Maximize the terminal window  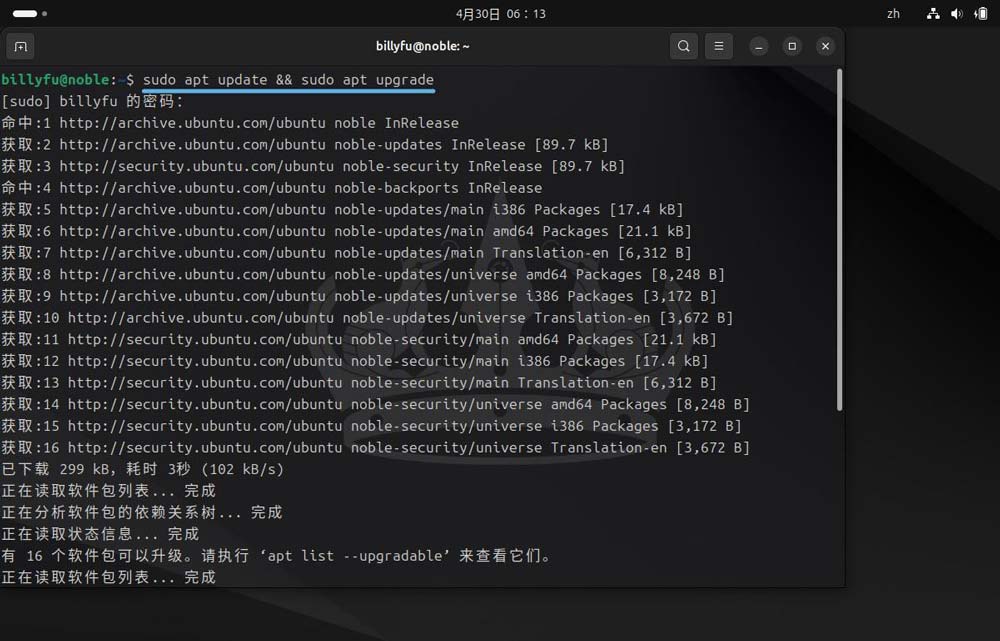(792, 46)
